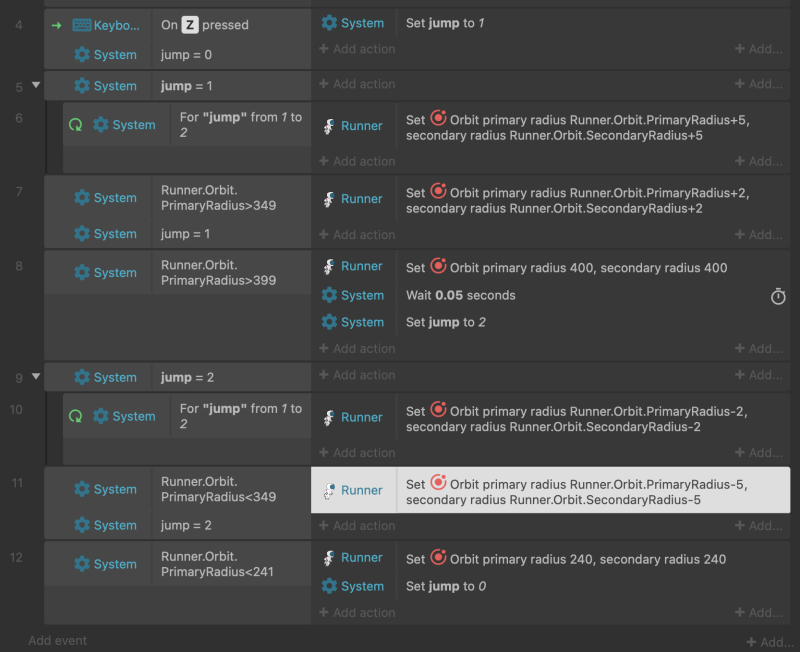Viewport: 800px width, 652px height.
Task: Click the 'Add...' link at the bottom right
Action: coord(771,642)
